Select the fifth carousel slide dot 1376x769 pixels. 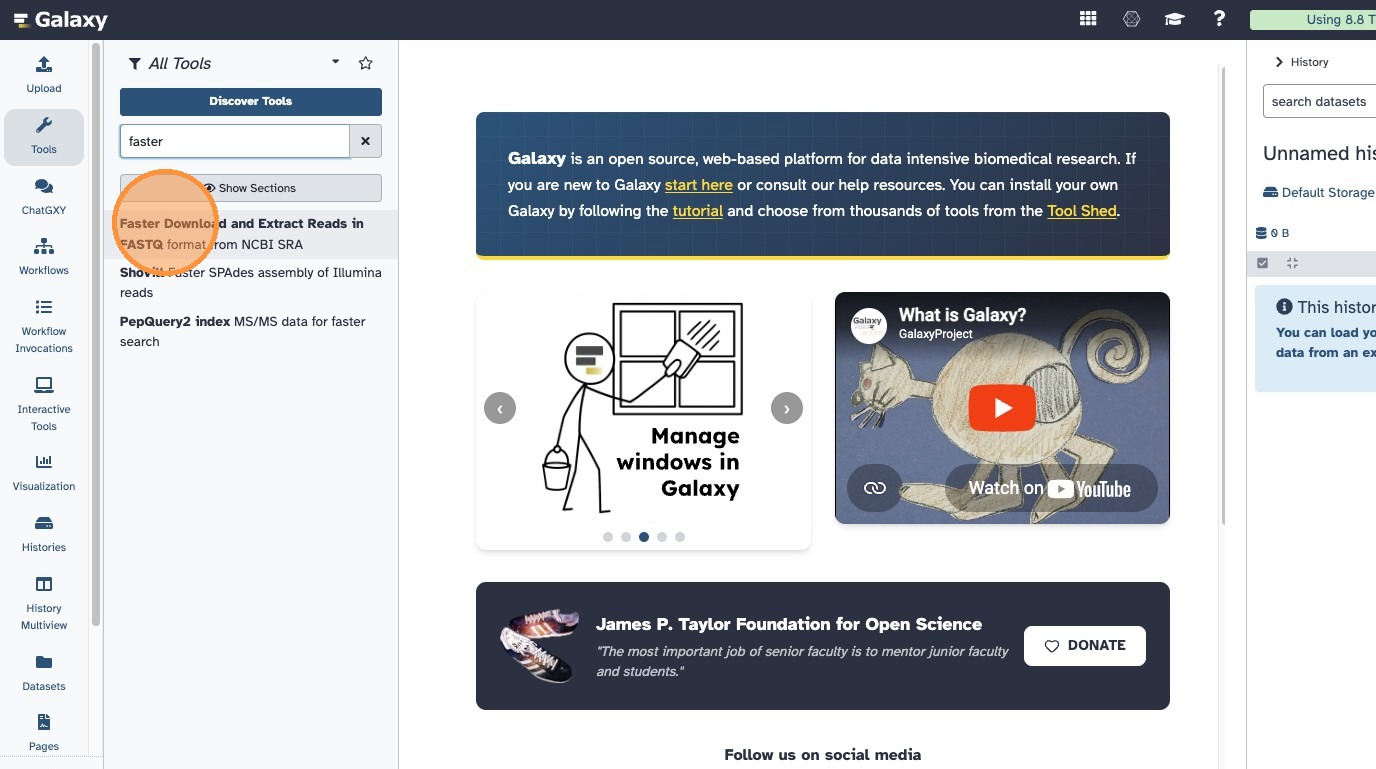point(680,537)
